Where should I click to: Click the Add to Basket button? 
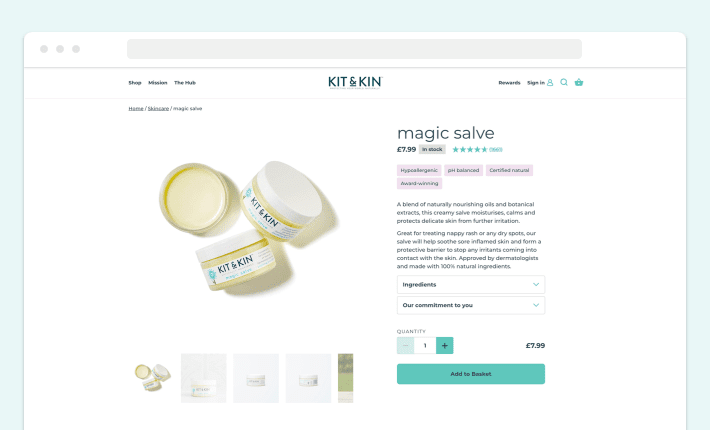pos(471,374)
